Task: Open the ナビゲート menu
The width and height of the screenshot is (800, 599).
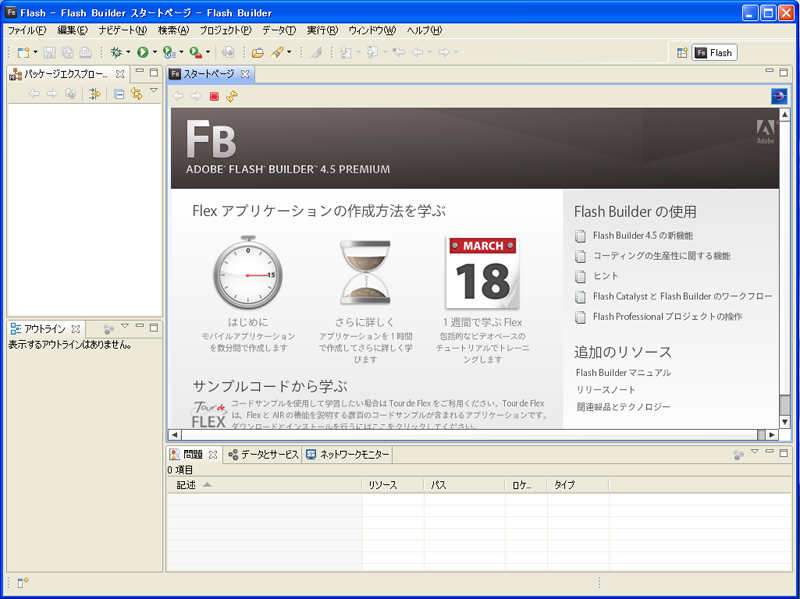Action: point(122,30)
